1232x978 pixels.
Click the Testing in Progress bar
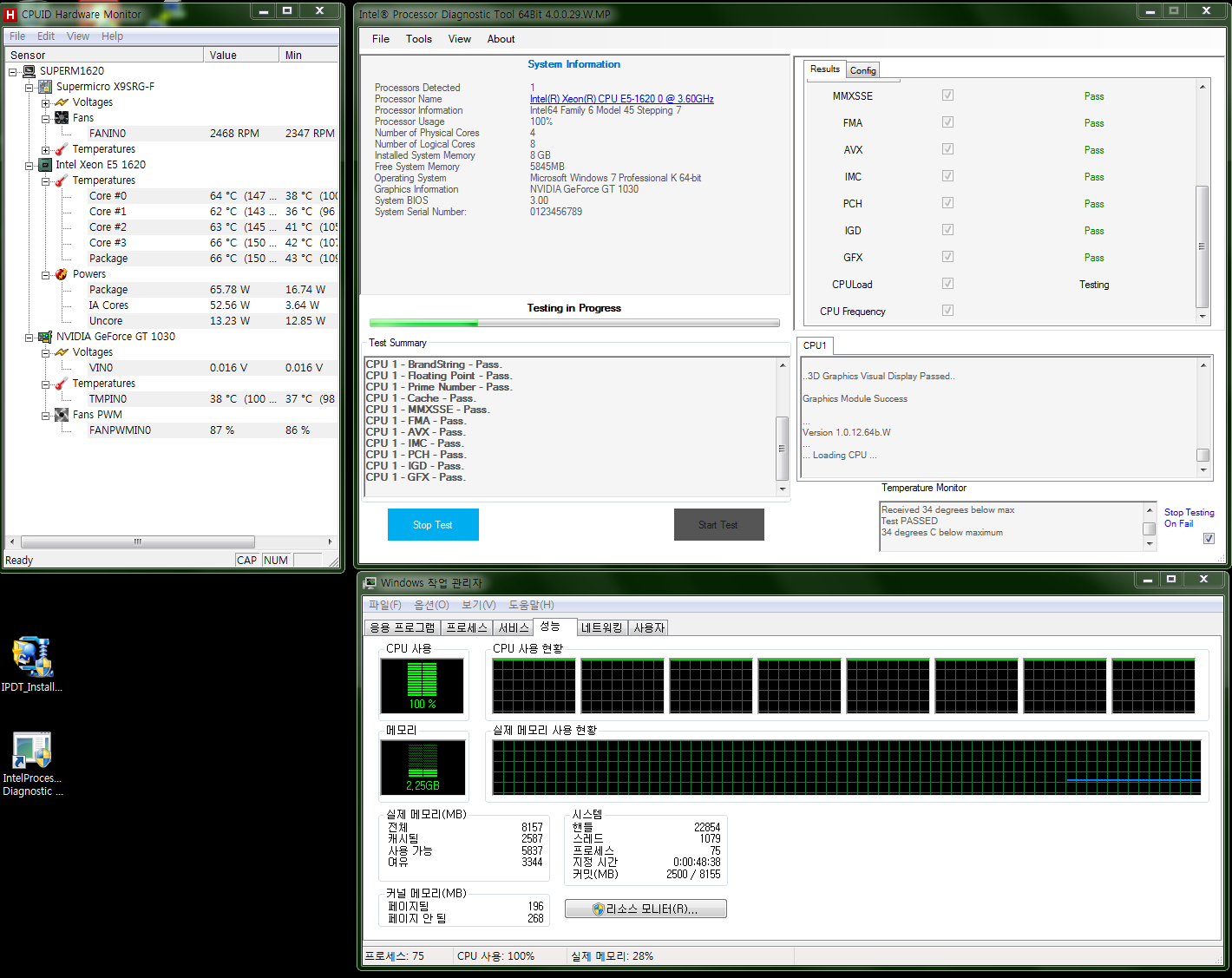pyautogui.click(x=574, y=323)
